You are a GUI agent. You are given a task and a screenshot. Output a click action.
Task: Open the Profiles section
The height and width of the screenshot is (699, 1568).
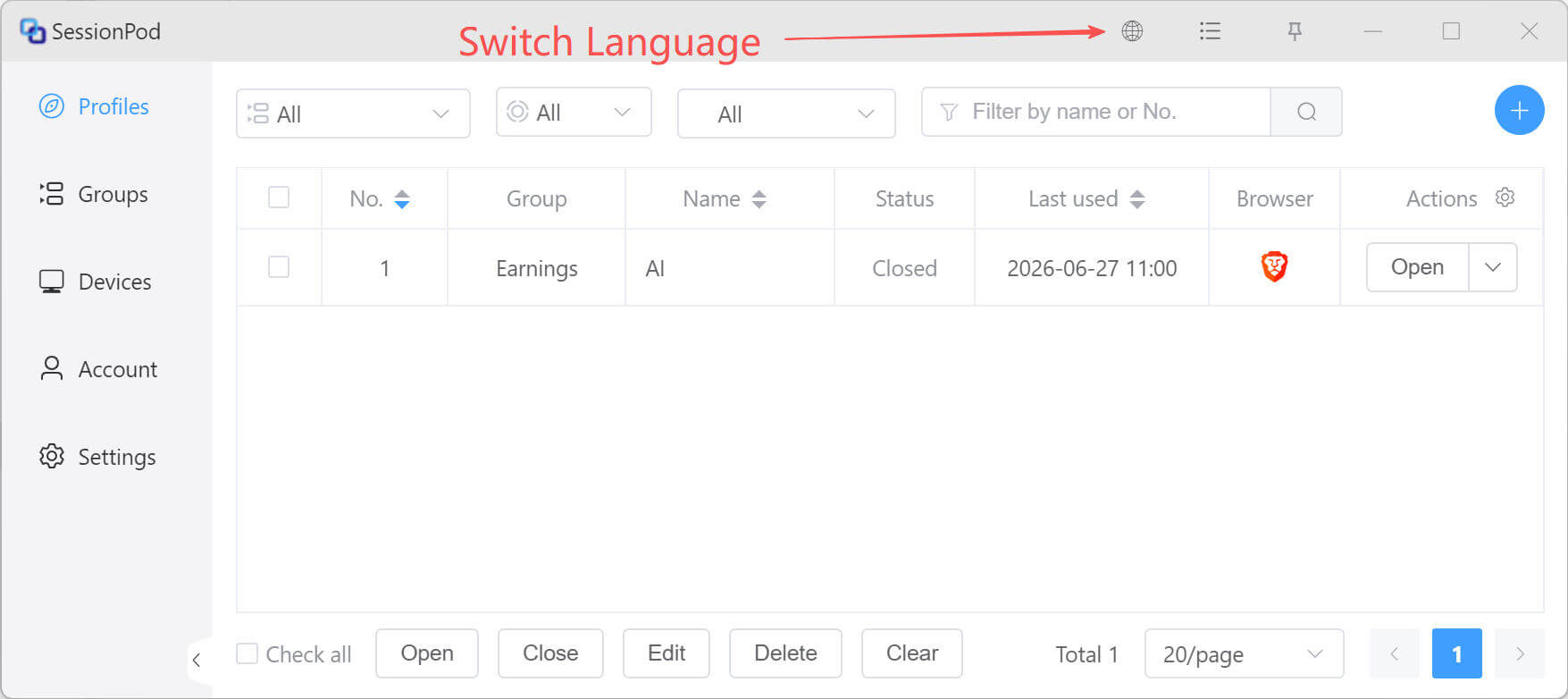point(94,106)
